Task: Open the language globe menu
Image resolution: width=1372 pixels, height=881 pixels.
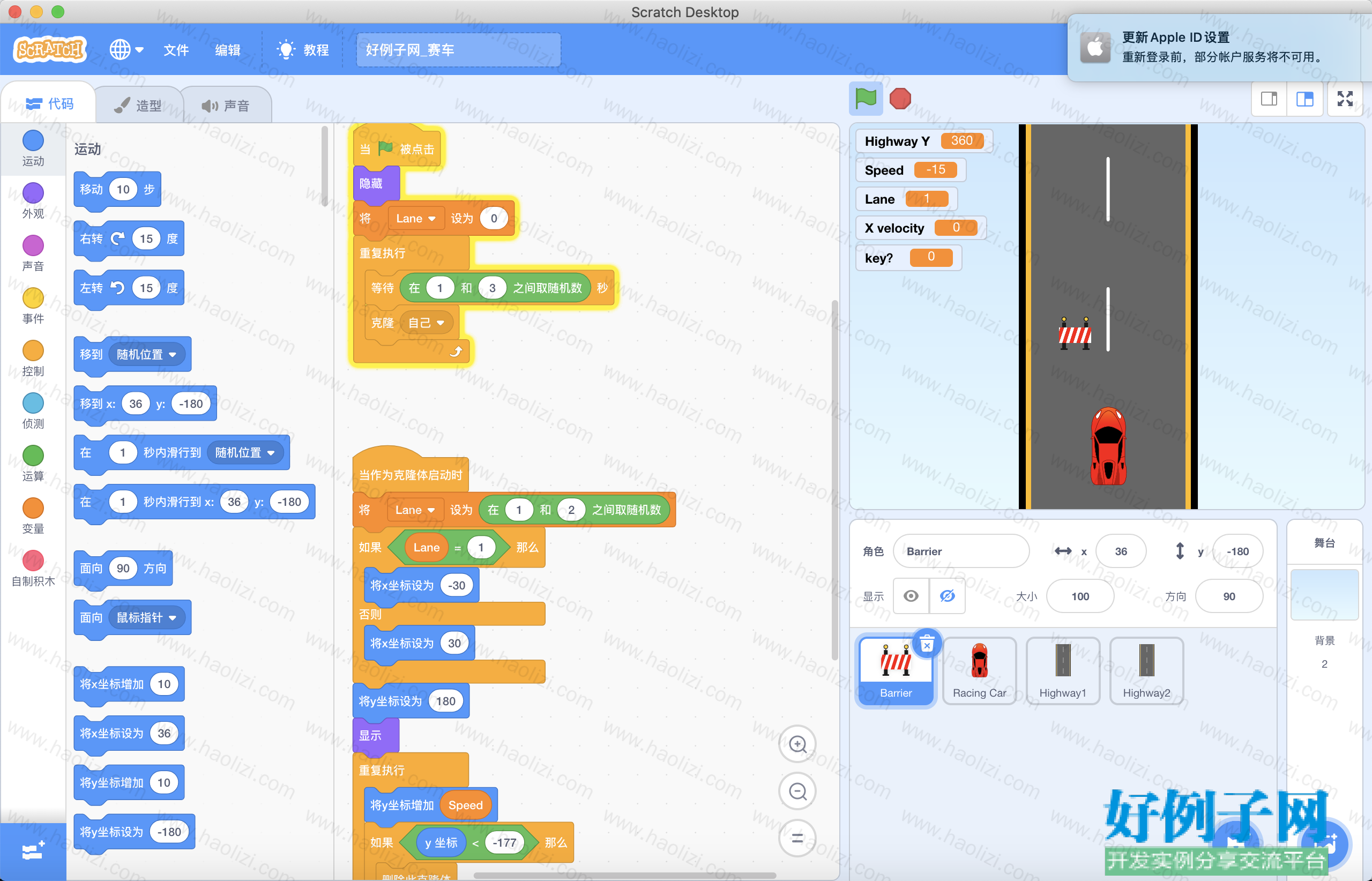Action: pyautogui.click(x=126, y=50)
